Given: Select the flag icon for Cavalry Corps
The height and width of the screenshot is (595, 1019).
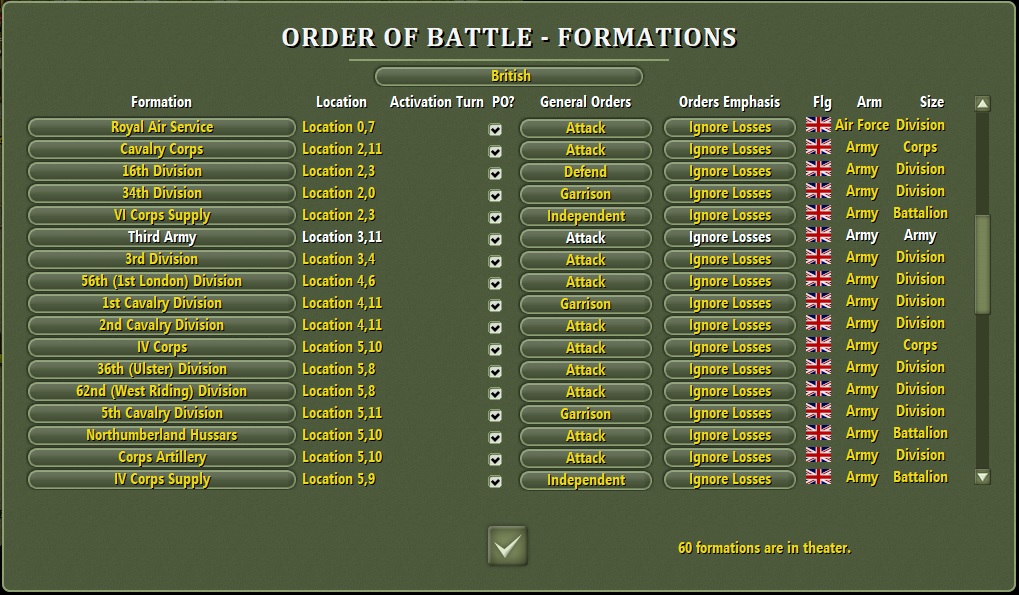Looking at the screenshot, I should click(819, 148).
